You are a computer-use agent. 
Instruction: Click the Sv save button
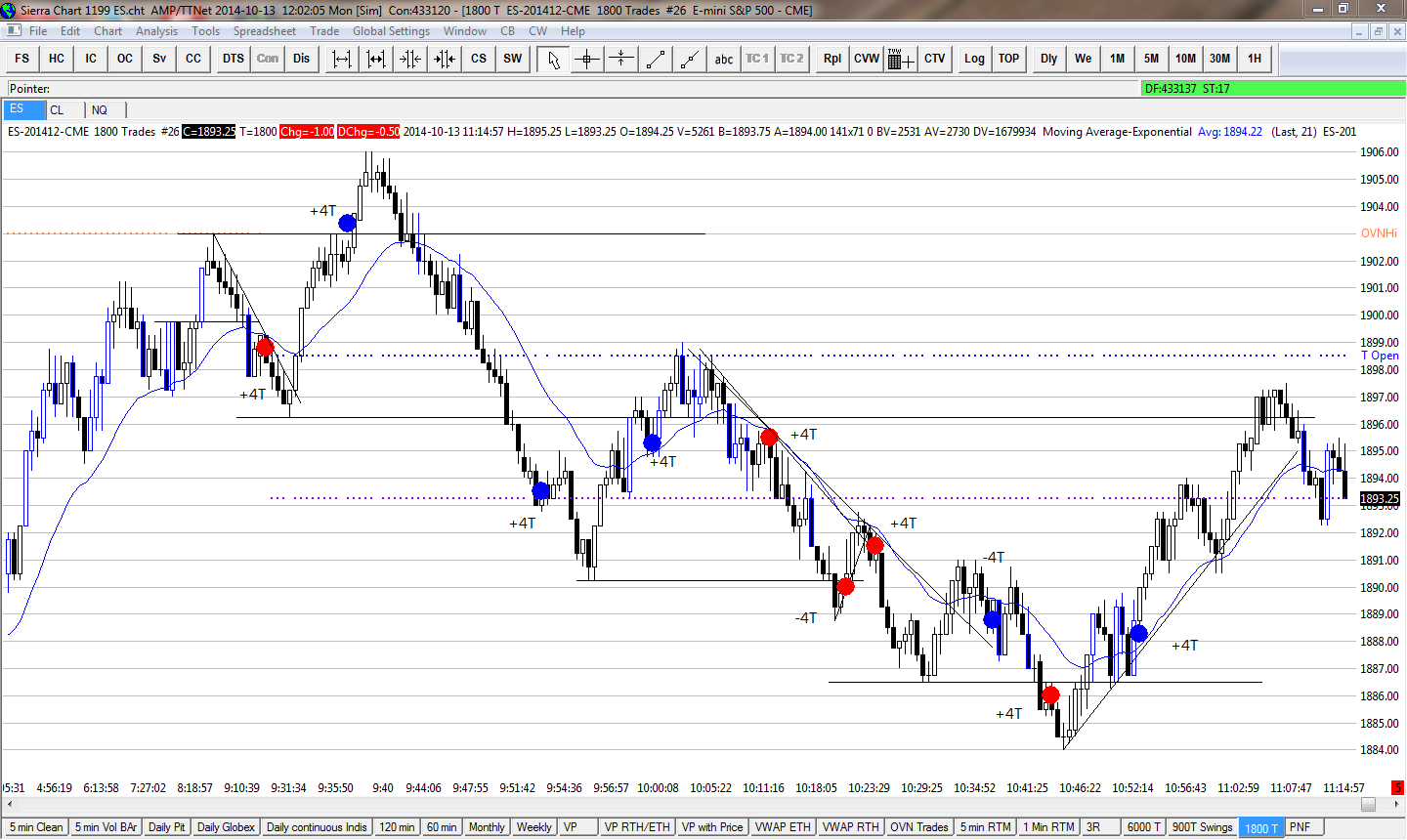point(159,59)
